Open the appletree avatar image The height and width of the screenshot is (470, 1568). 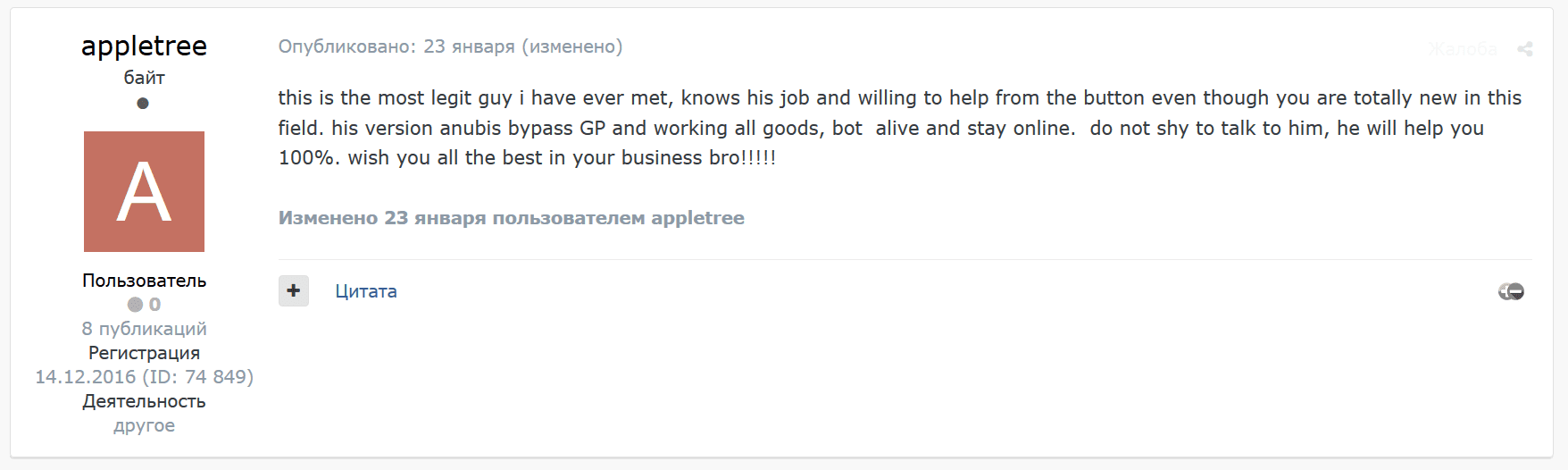click(144, 191)
